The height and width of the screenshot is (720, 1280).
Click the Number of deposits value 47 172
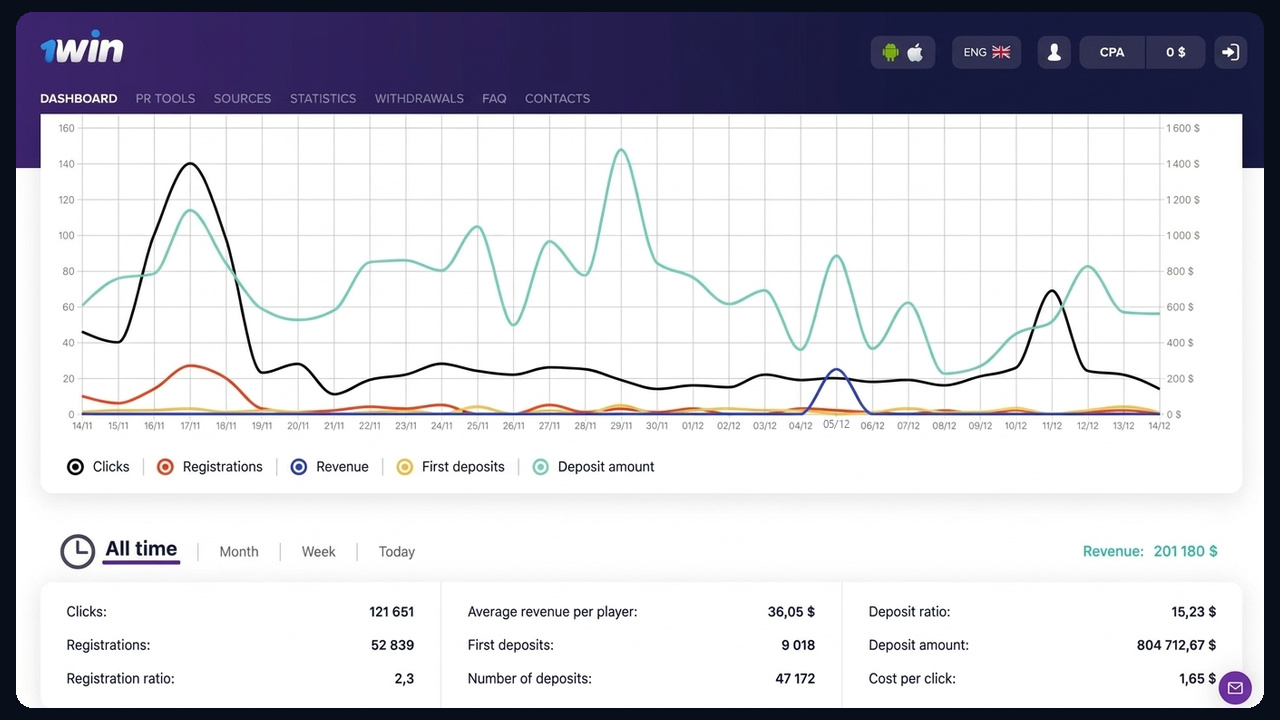pyautogui.click(x=795, y=679)
